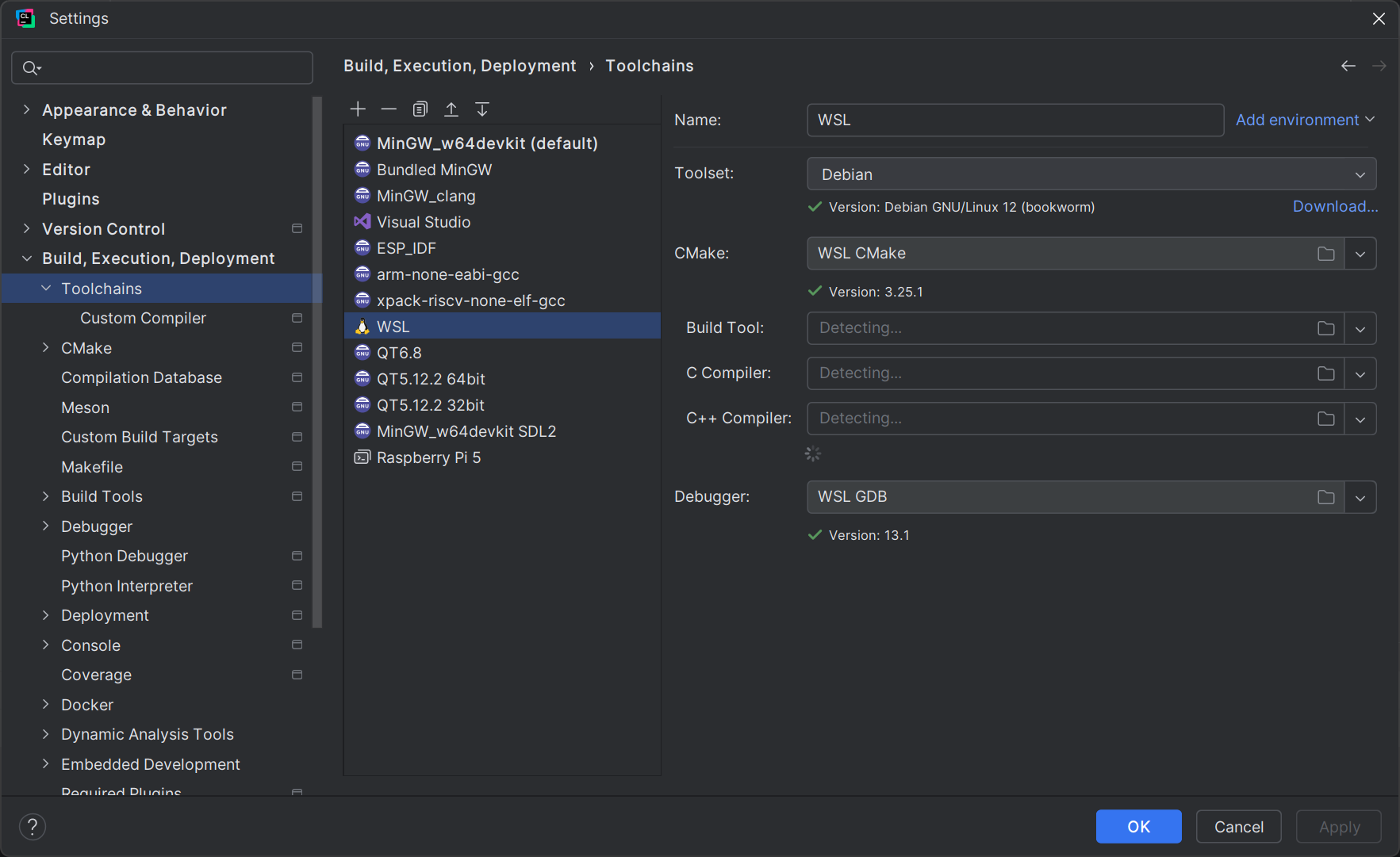
Task: Click project-level icon beside Coverage
Action: click(x=297, y=675)
